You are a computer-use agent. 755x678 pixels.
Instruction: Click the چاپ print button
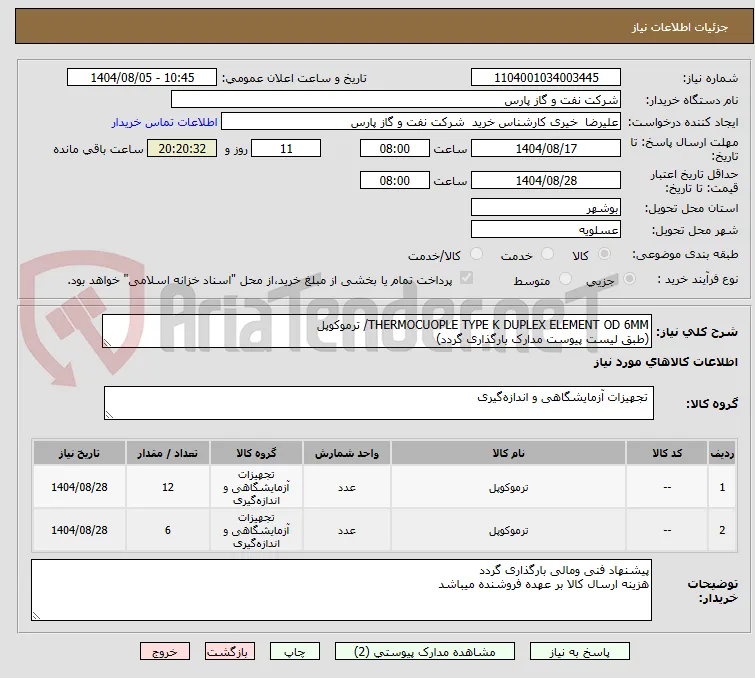coord(295,652)
